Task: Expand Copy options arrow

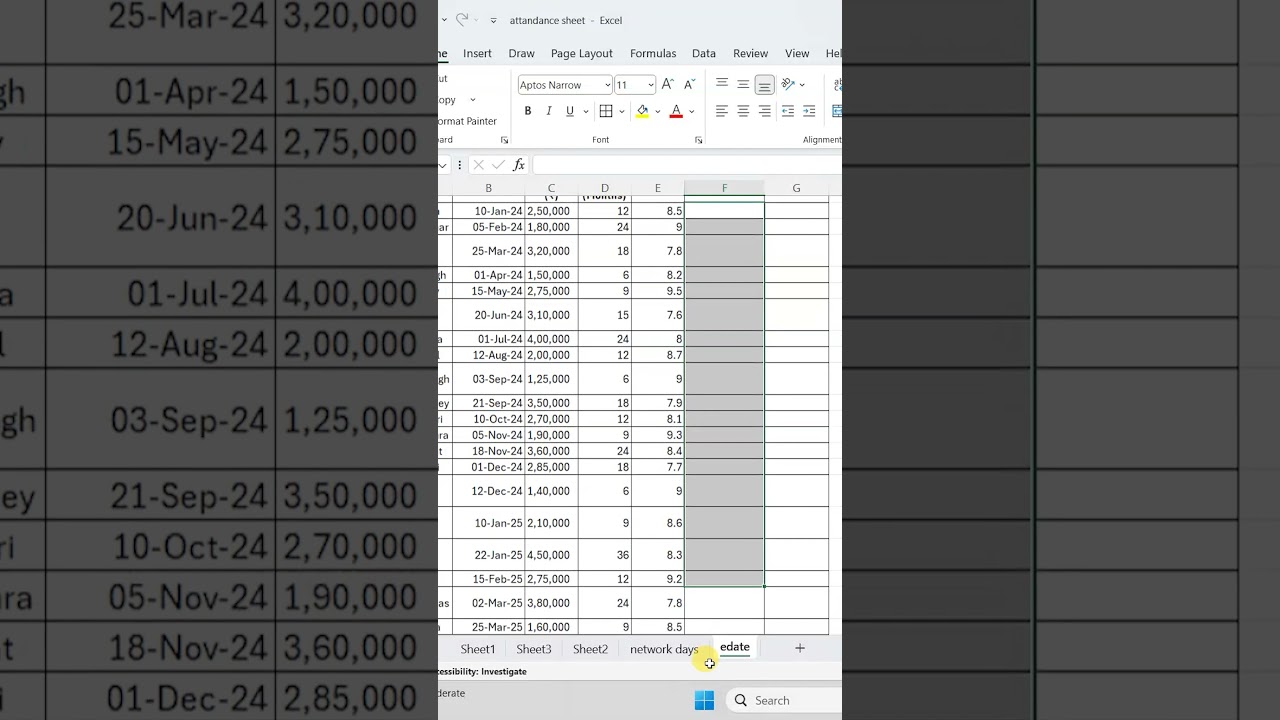Action: pos(473,100)
